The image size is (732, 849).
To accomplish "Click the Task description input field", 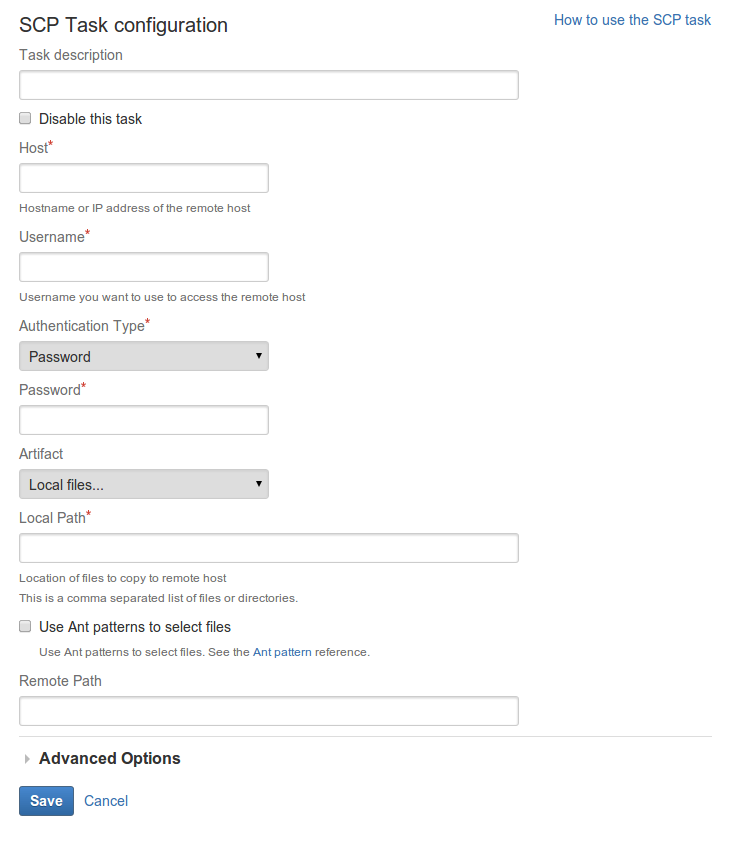I will pyautogui.click(x=269, y=85).
